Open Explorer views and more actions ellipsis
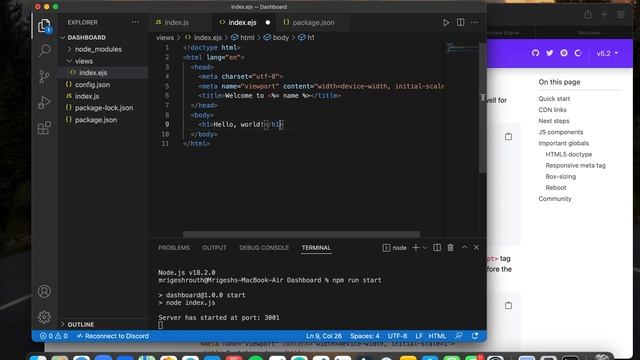The height and width of the screenshot is (360, 640). click(136, 22)
